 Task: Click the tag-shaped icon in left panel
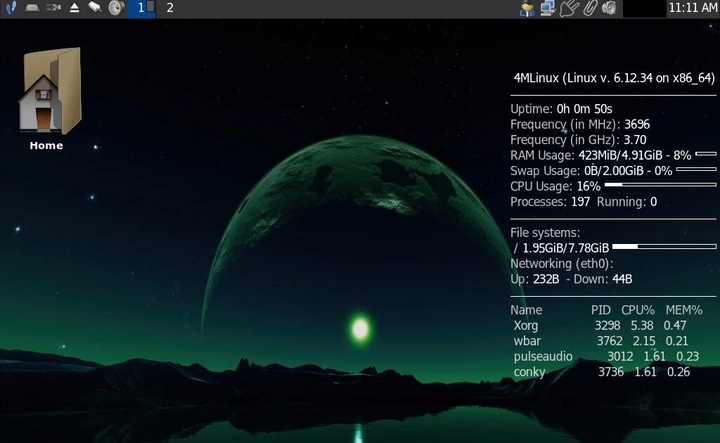95,8
